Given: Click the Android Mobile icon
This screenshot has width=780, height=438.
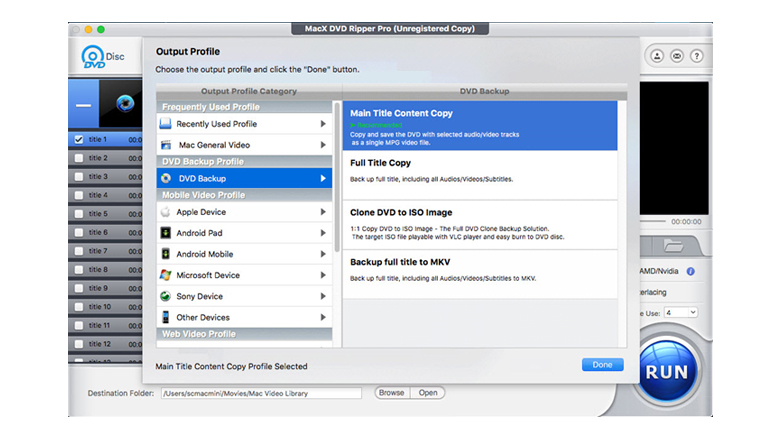Looking at the screenshot, I should click(166, 254).
